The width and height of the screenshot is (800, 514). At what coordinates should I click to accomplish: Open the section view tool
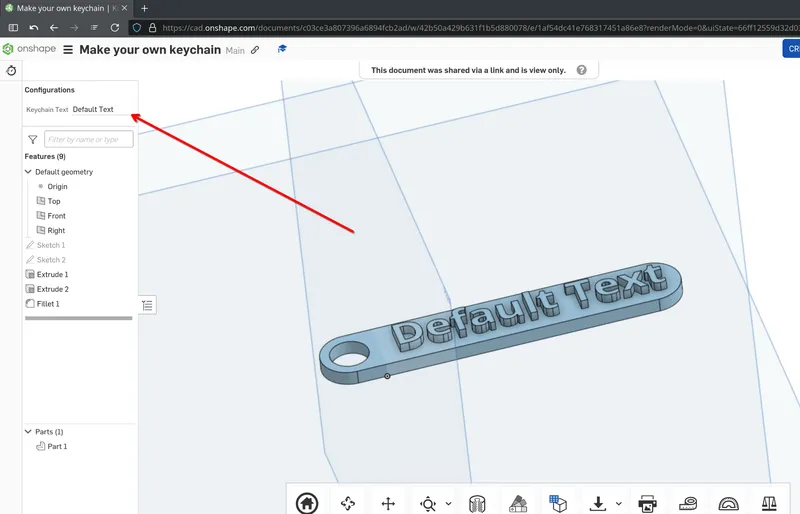click(477, 503)
